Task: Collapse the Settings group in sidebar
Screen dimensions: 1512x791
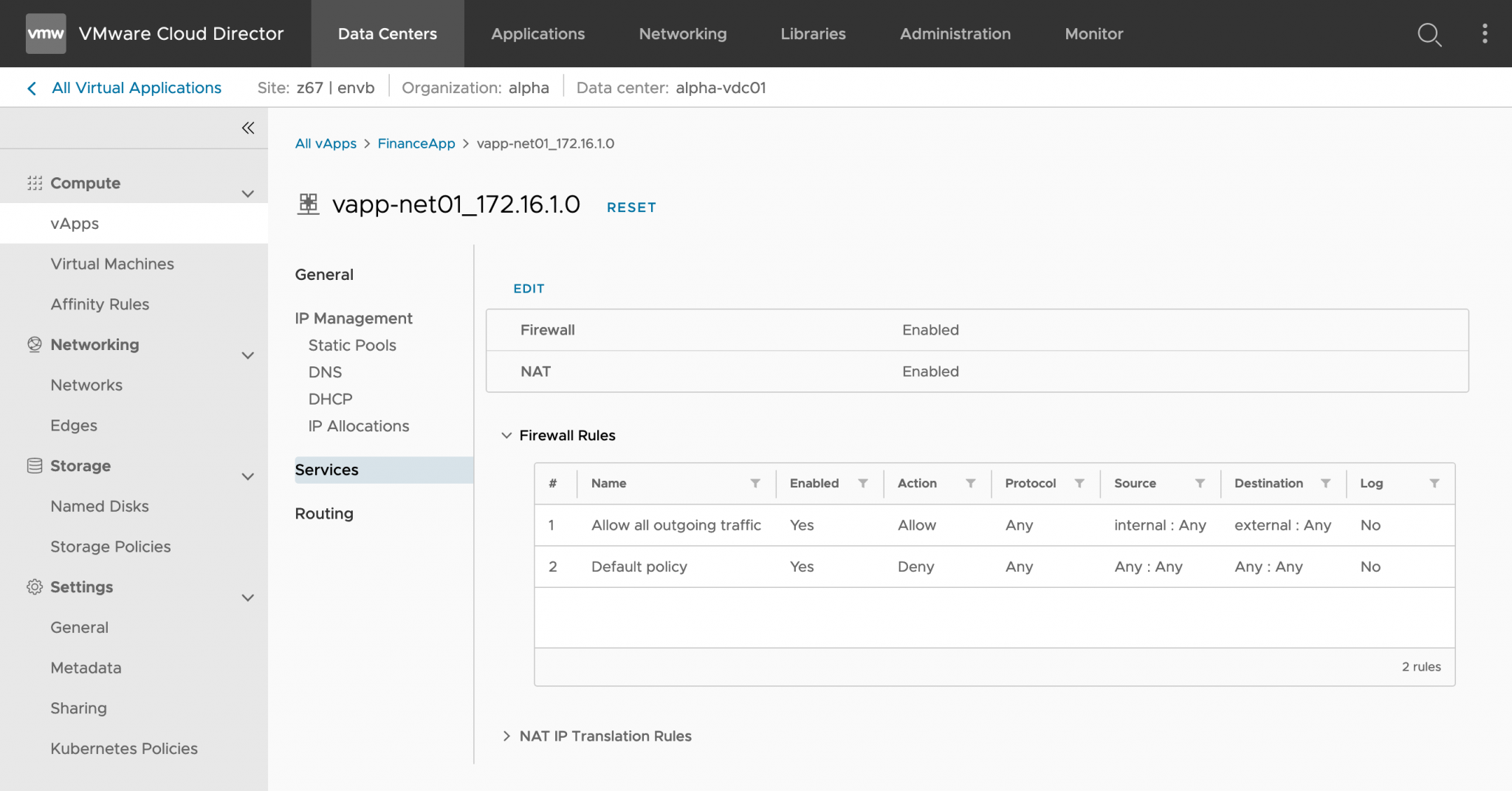Action: click(x=249, y=597)
